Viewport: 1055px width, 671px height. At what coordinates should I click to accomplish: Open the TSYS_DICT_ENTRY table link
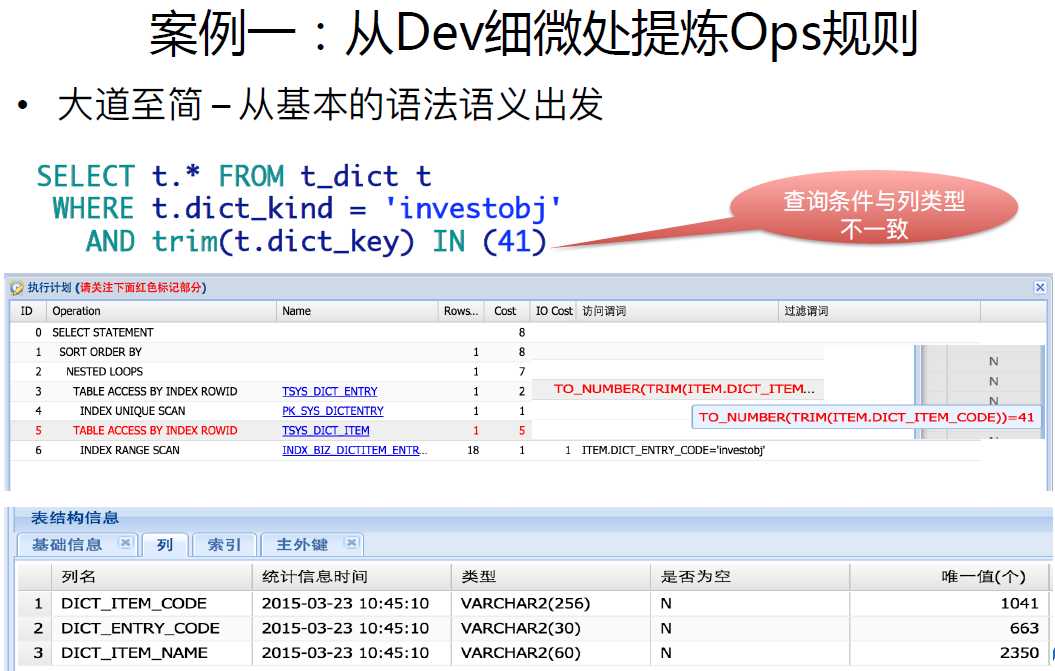[x=330, y=391]
